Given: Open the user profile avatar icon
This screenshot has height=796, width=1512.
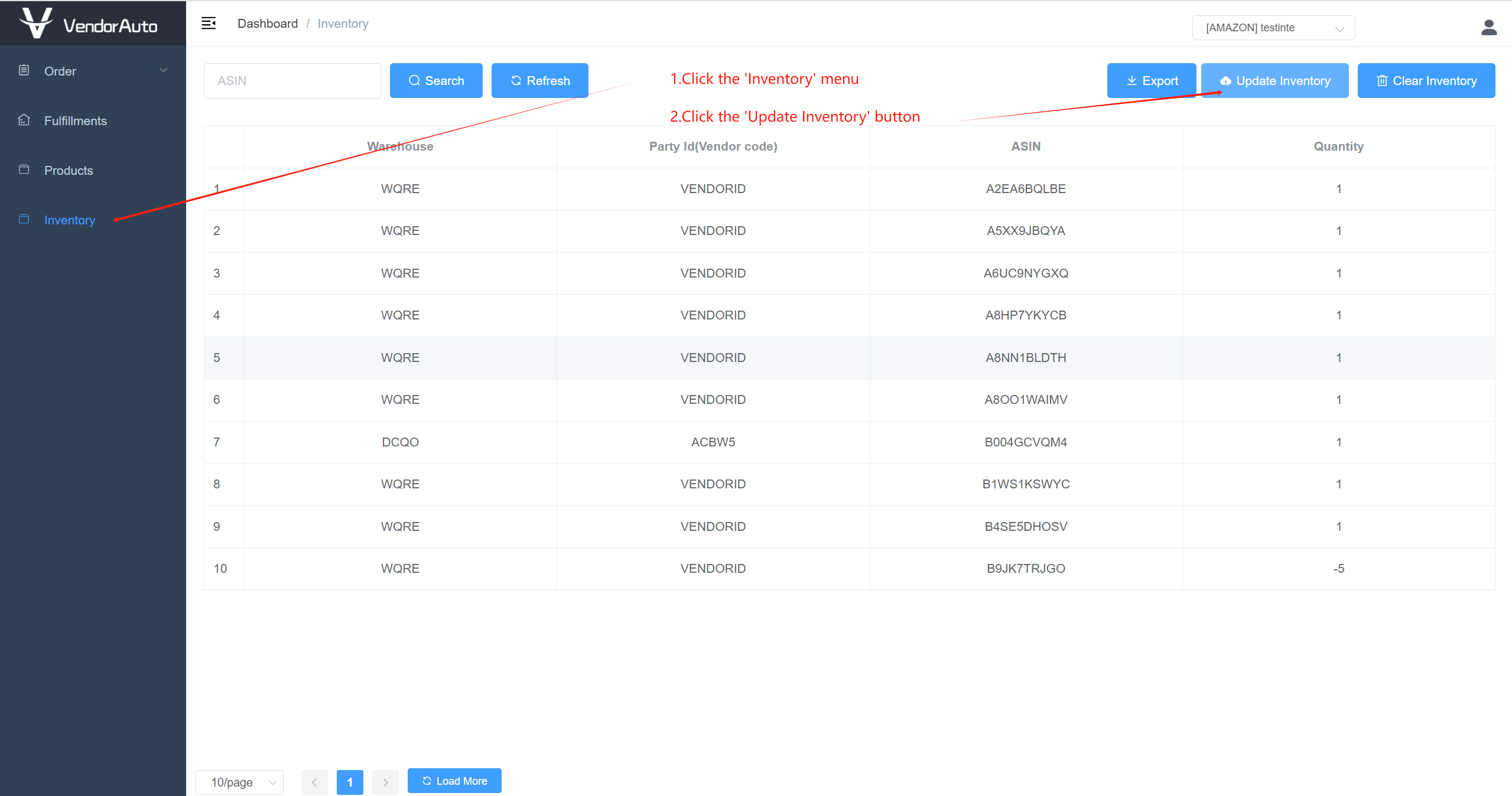Looking at the screenshot, I should click(x=1488, y=27).
